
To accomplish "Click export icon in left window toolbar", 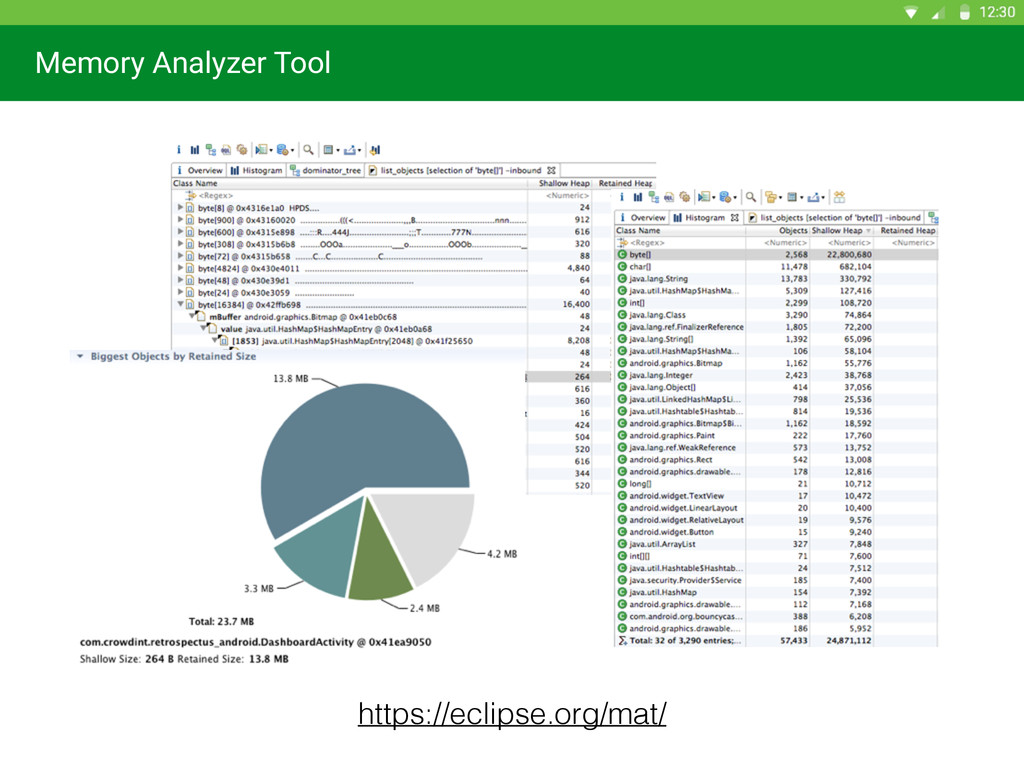I will (x=350, y=150).
